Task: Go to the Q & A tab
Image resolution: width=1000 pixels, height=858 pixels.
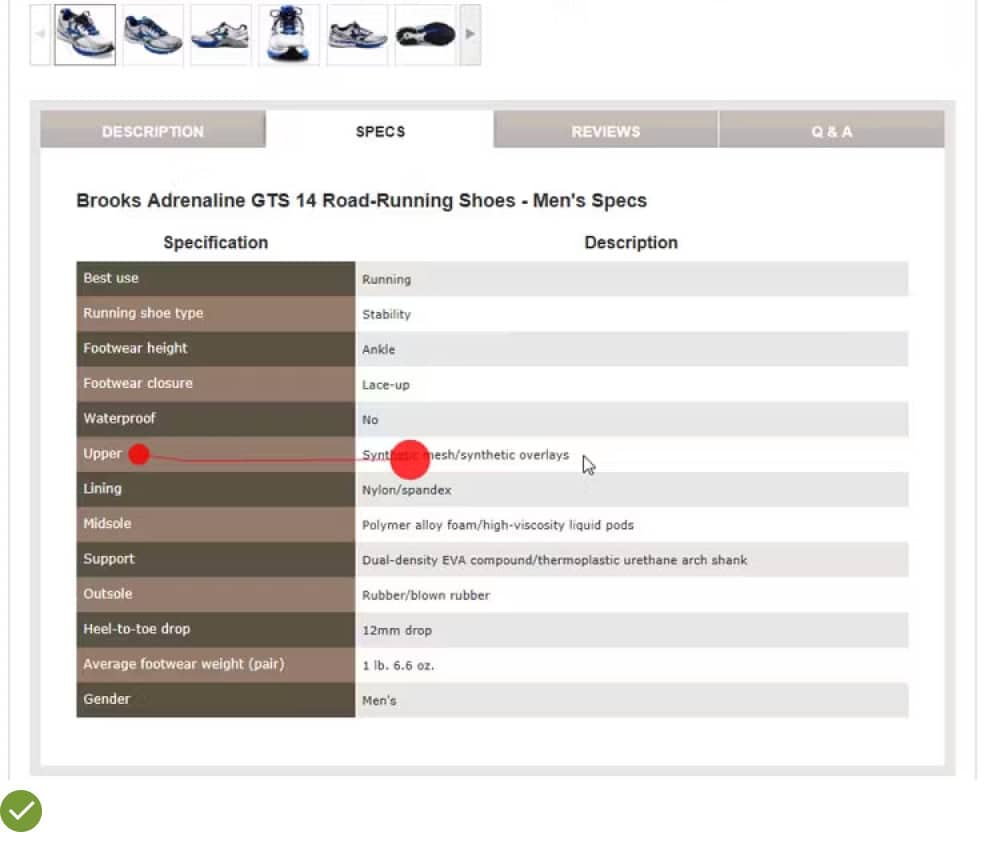Action: 831,131
